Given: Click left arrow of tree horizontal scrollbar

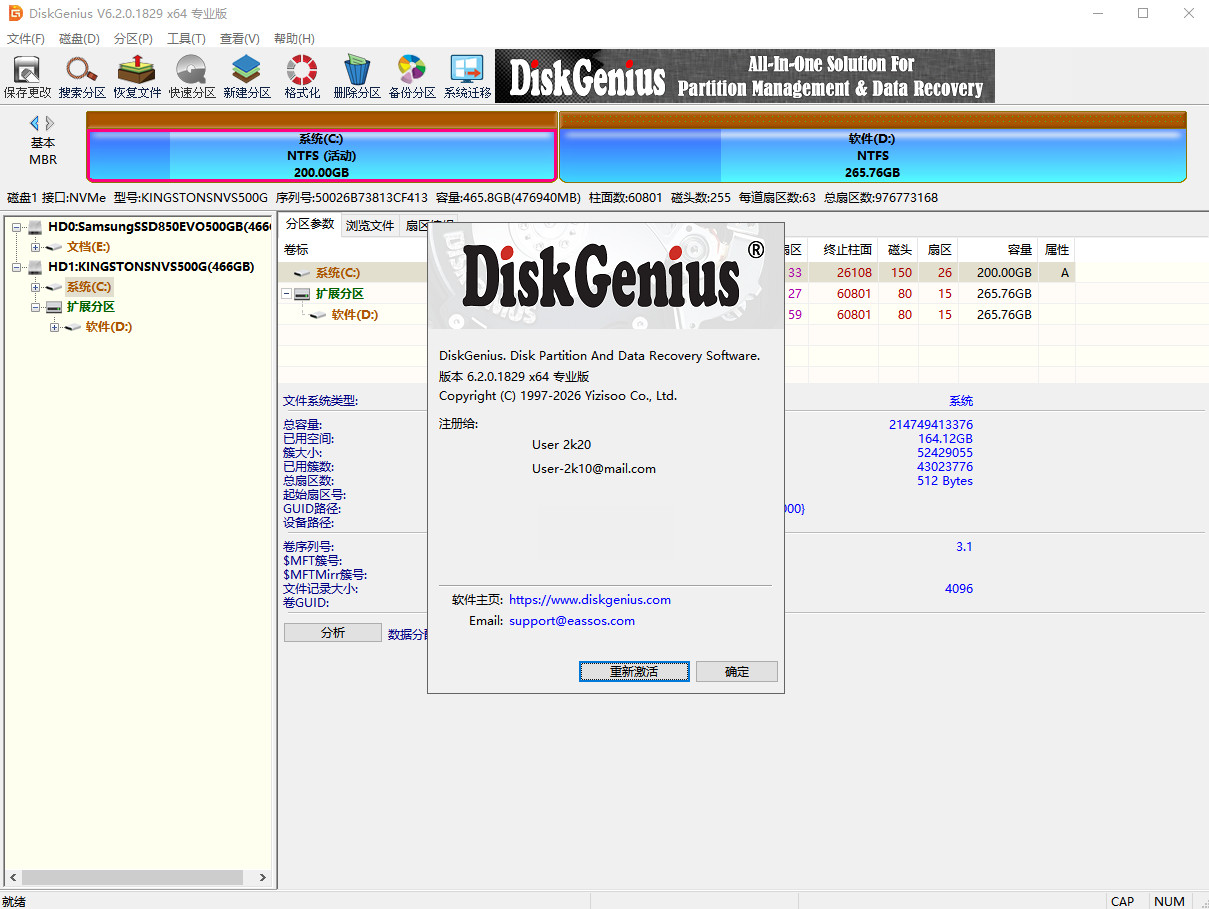Looking at the screenshot, I should (x=12, y=877).
